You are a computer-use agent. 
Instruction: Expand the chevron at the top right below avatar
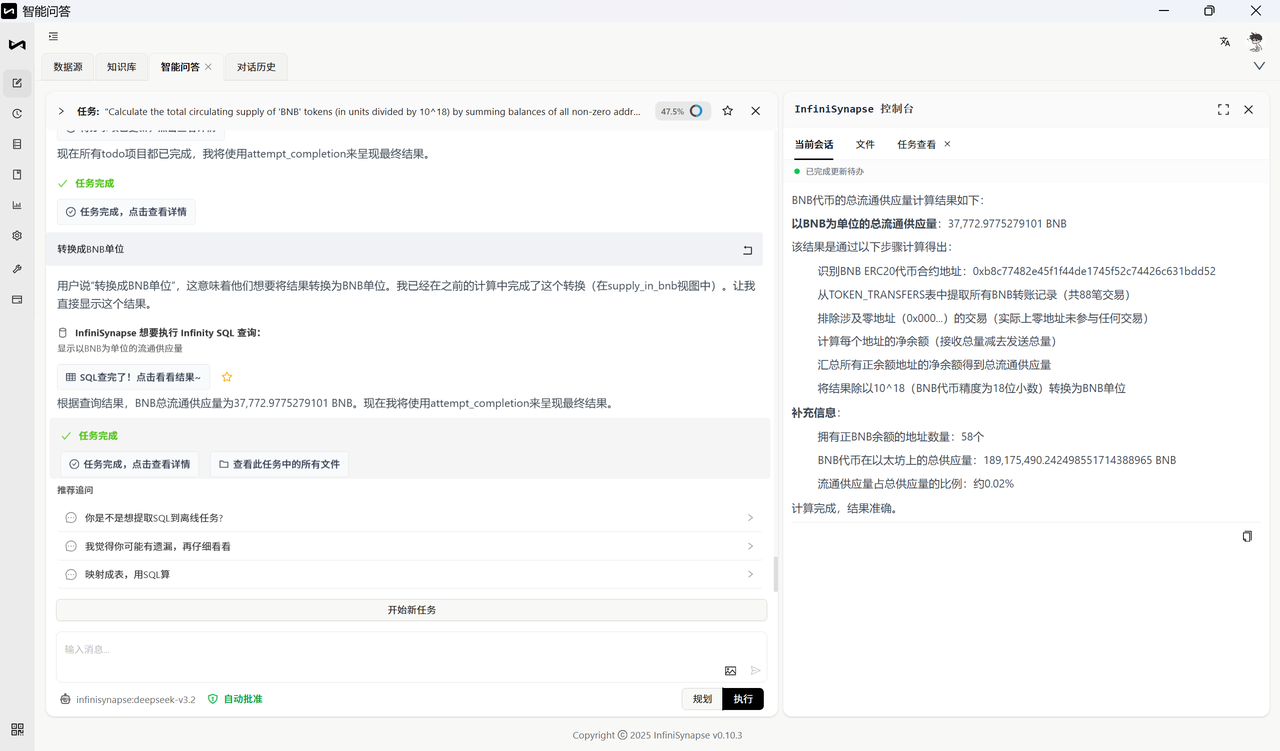(1259, 66)
